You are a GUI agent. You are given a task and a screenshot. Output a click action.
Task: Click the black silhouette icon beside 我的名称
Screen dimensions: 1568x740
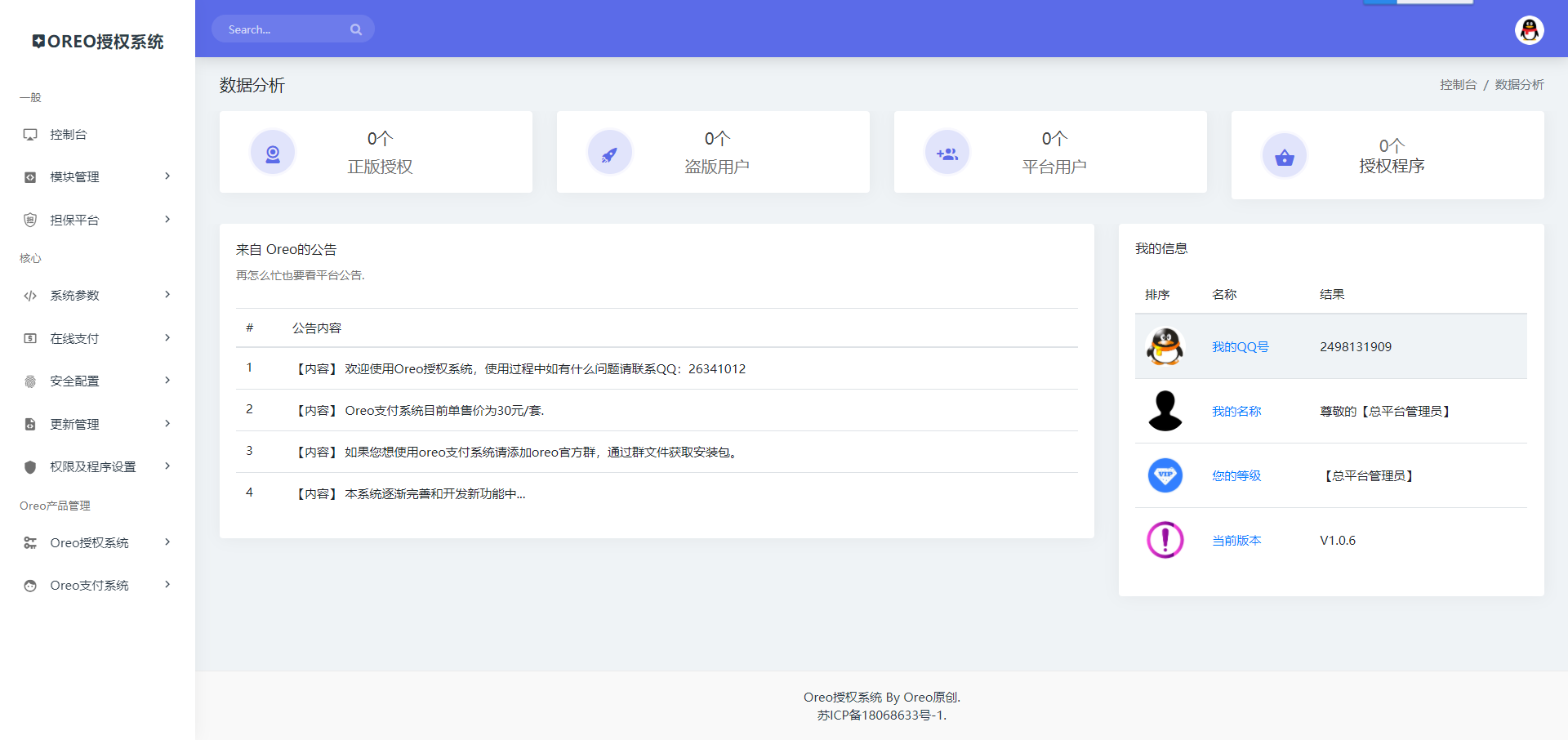[1165, 411]
